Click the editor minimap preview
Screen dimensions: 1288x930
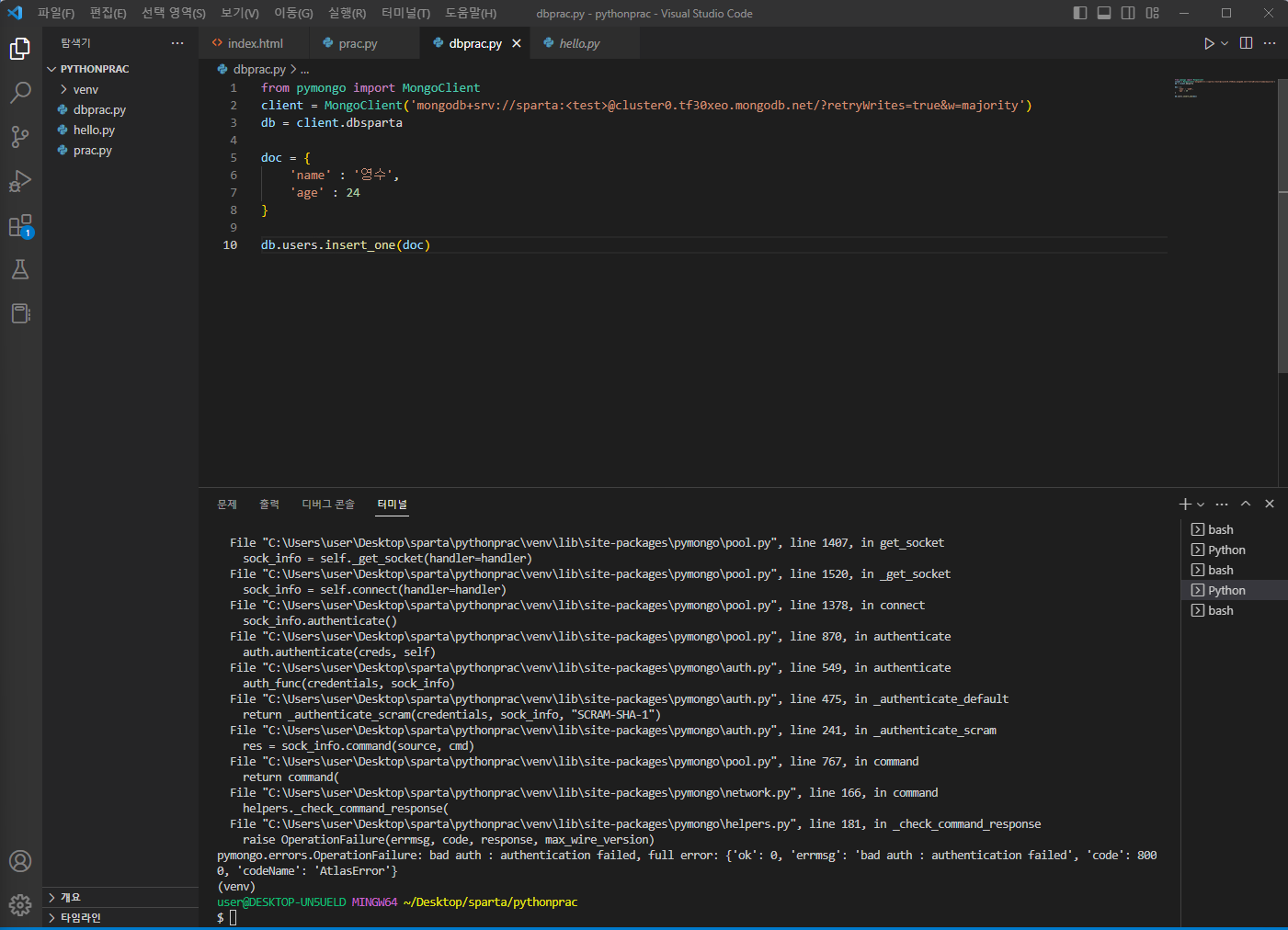[1225, 88]
